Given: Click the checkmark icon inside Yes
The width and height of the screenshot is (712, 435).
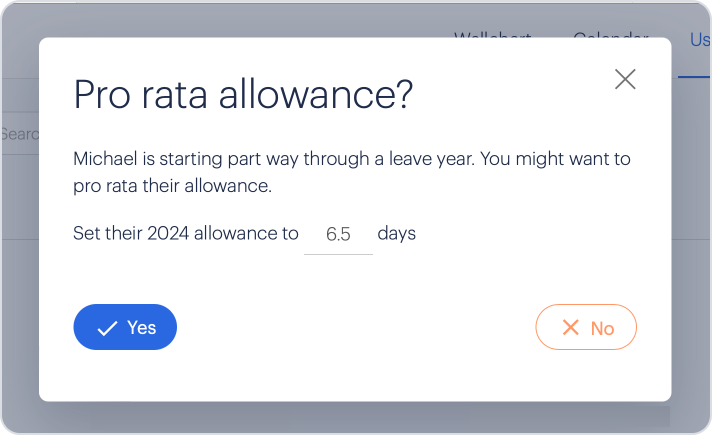Looking at the screenshot, I should pos(108,328).
